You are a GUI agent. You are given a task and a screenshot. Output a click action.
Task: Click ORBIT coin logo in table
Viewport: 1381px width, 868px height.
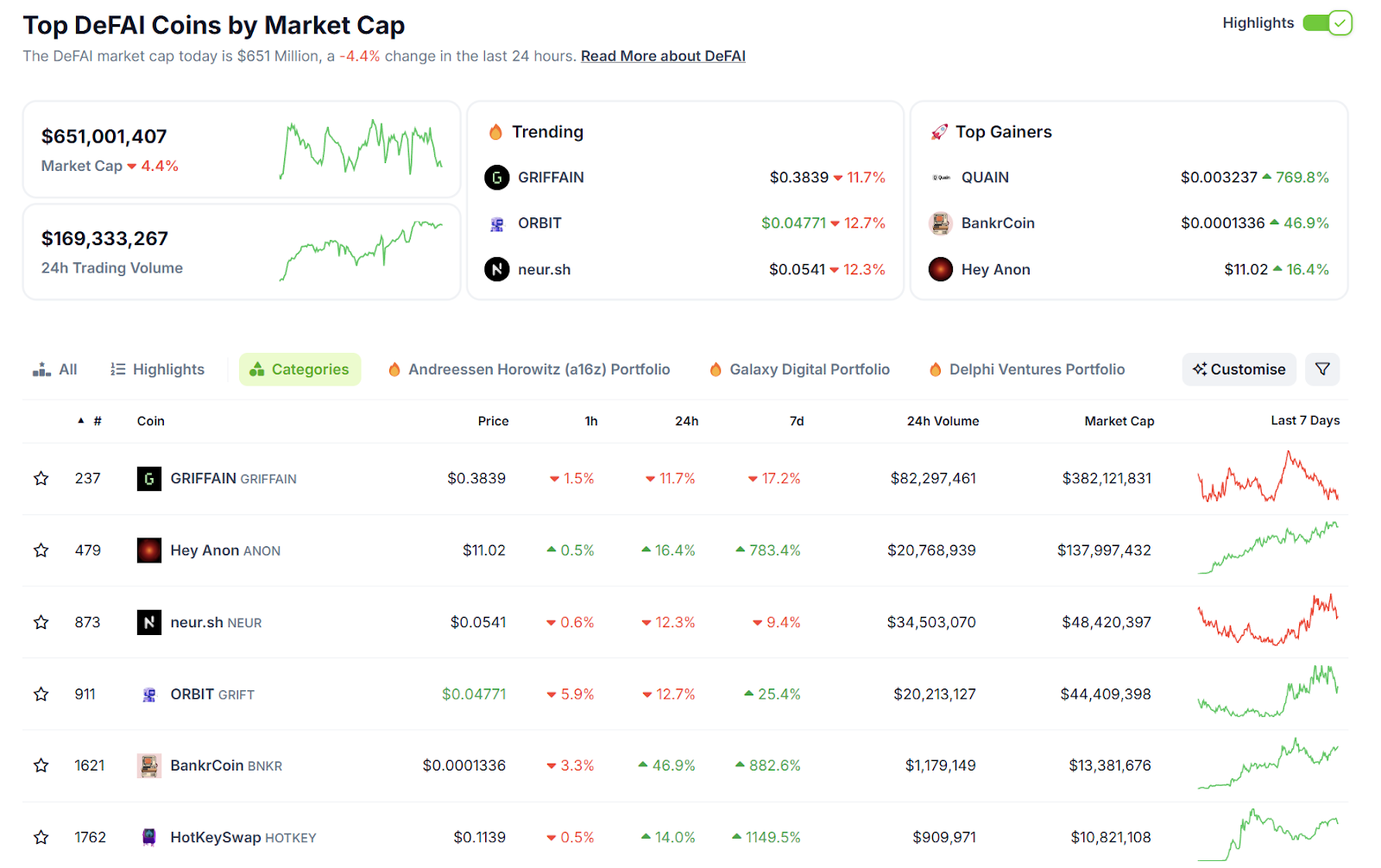[x=149, y=695]
